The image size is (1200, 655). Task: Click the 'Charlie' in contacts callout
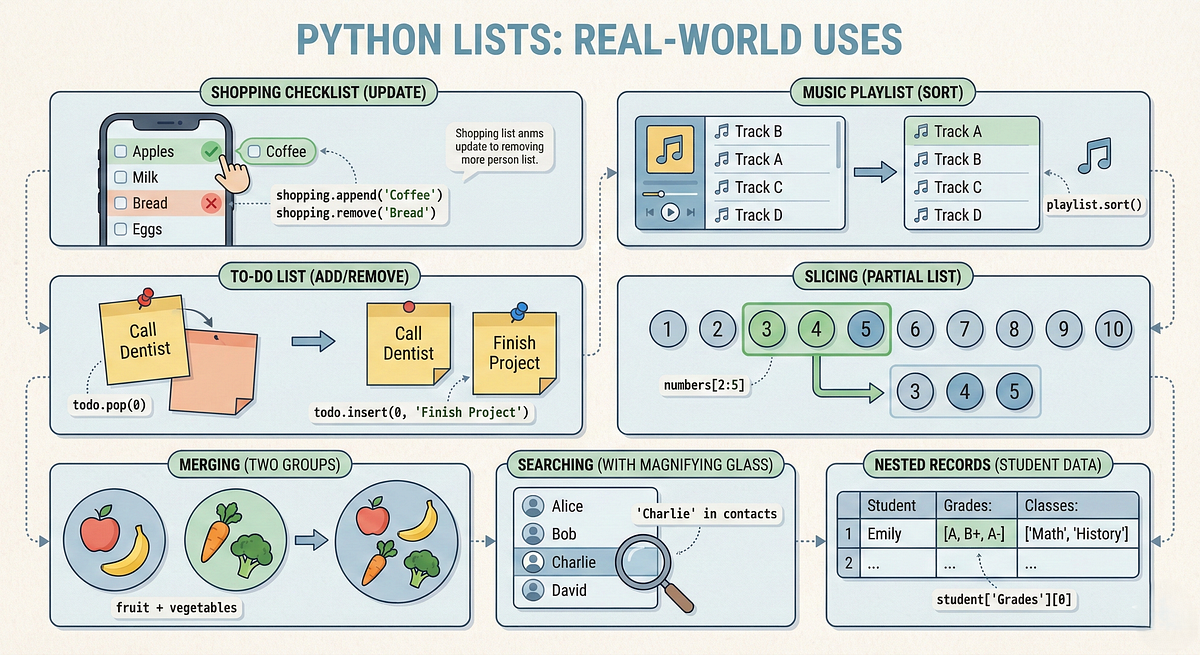tap(706, 513)
